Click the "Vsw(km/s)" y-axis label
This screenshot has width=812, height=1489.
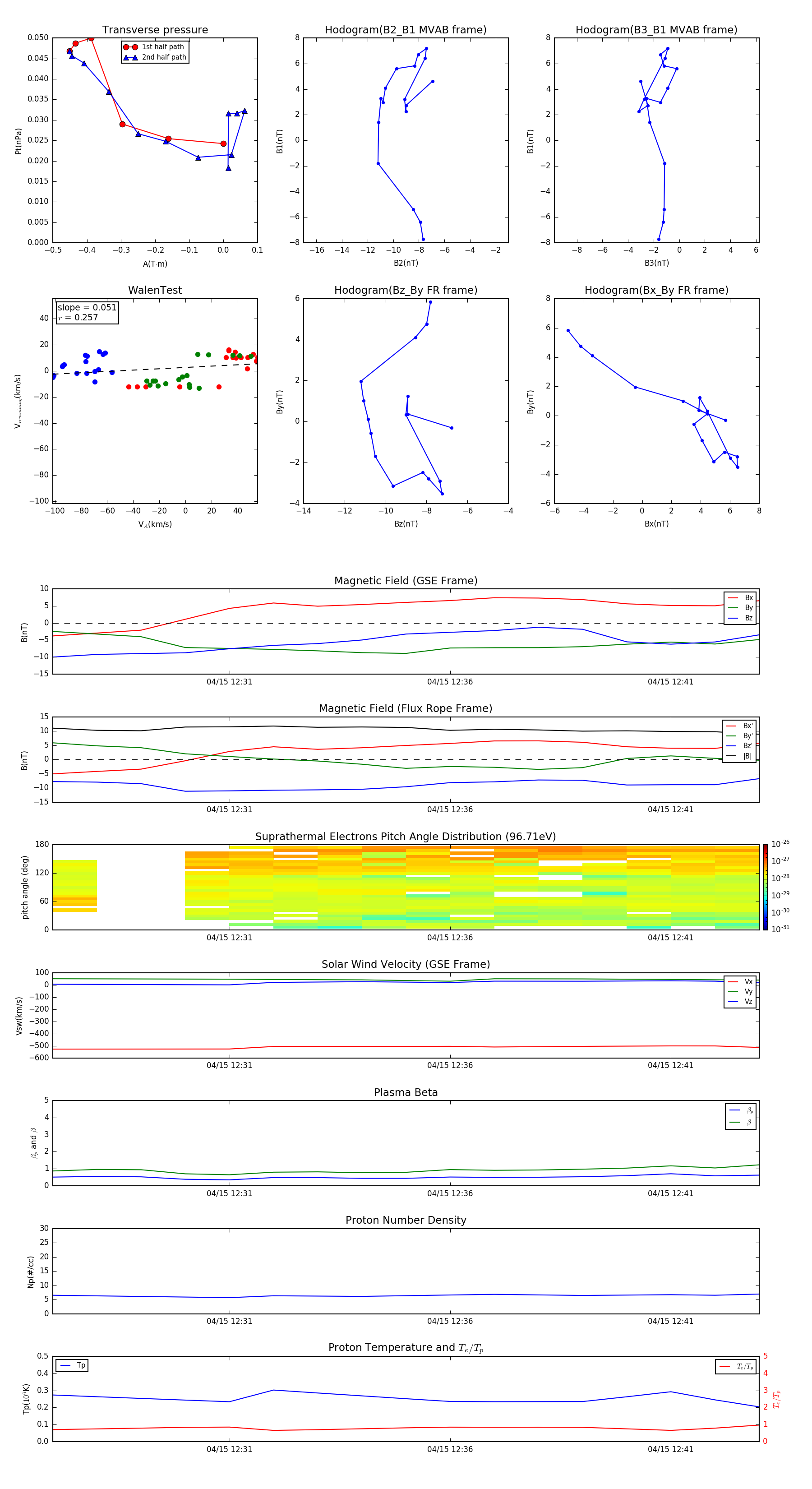(18, 1016)
